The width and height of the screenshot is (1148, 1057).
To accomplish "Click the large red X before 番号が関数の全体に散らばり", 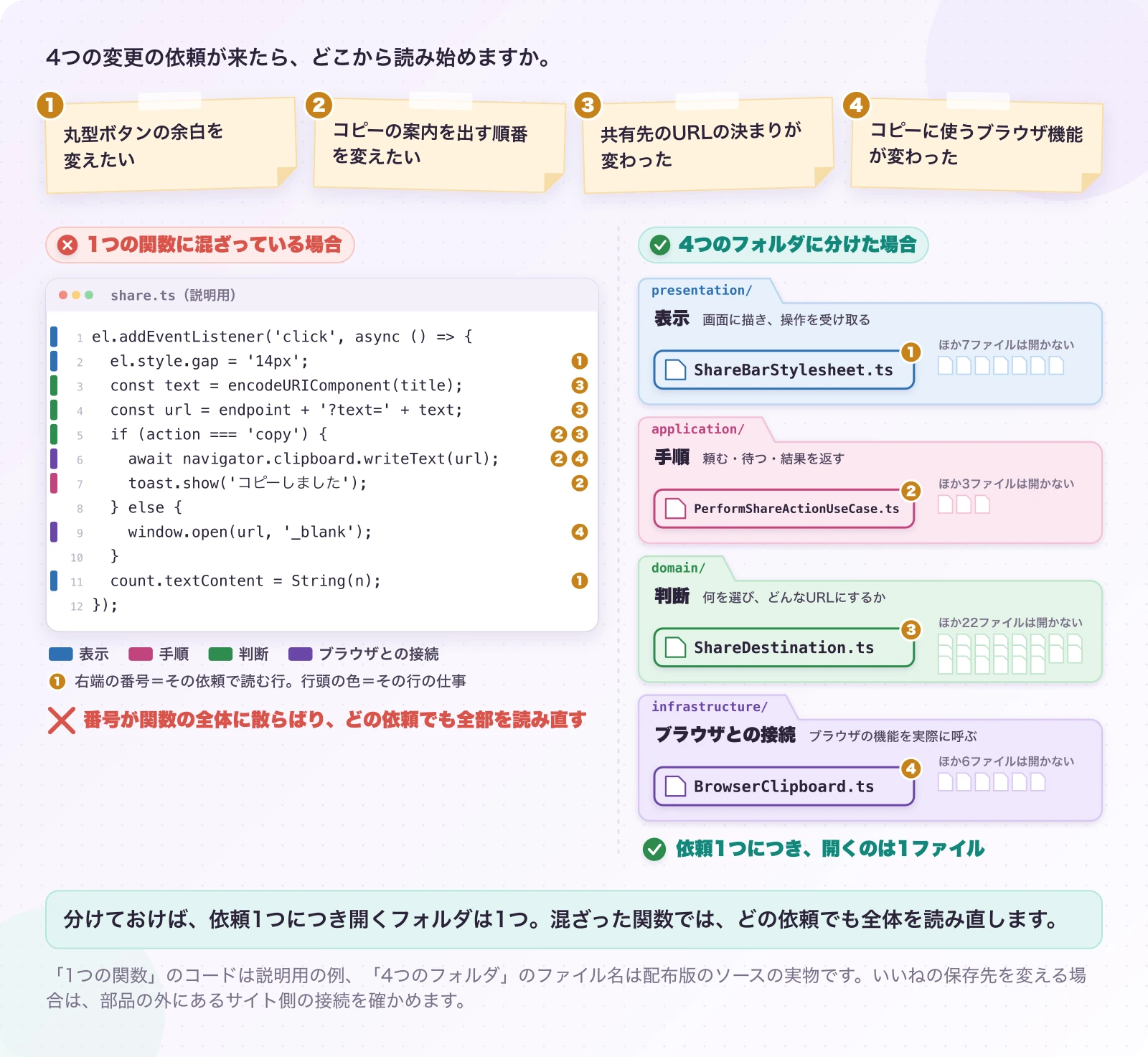I will pos(62,720).
